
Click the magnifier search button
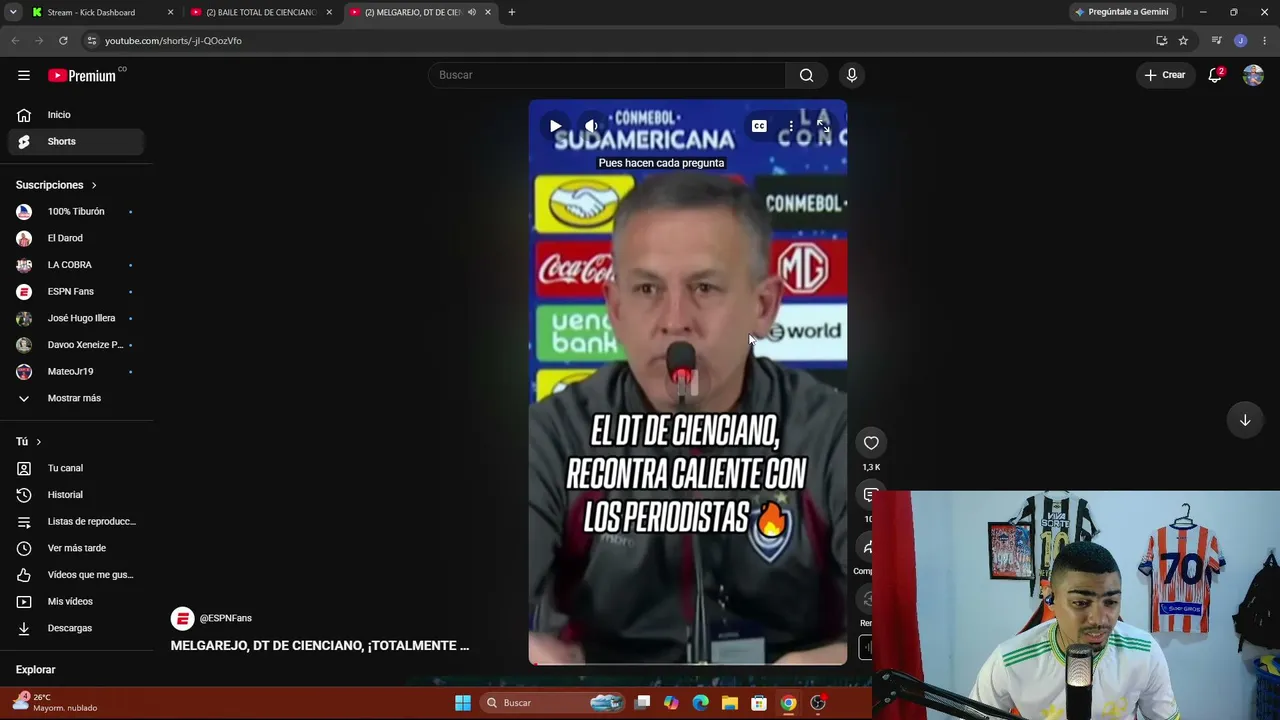click(806, 75)
